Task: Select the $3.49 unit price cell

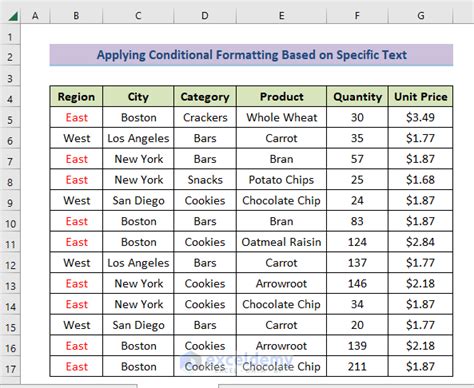Action: 421,117
